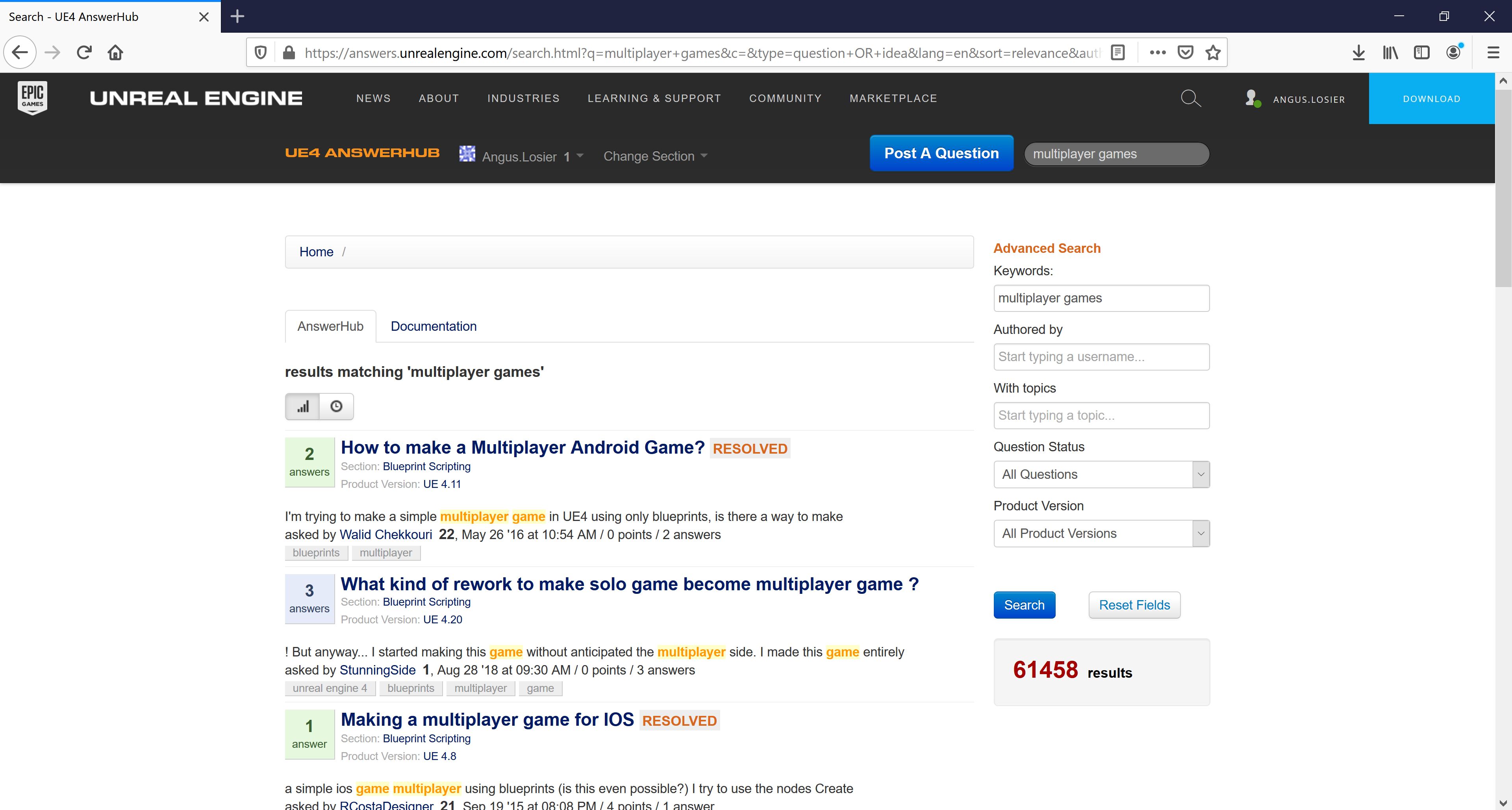This screenshot has width=1512, height=810.
Task: Open the Change Section dropdown
Action: coord(654,156)
